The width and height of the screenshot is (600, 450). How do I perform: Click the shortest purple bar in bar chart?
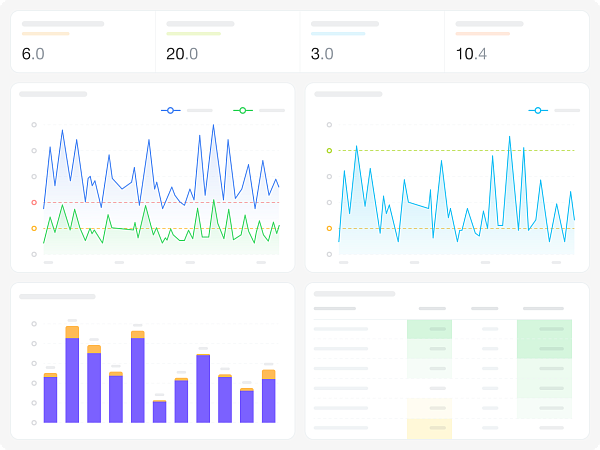(159, 411)
